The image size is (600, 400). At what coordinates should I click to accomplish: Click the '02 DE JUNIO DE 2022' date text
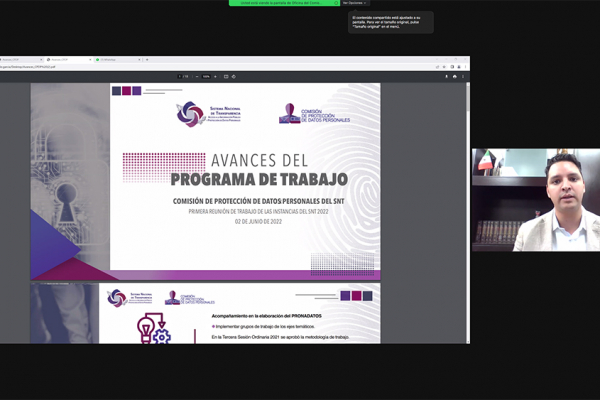point(258,222)
